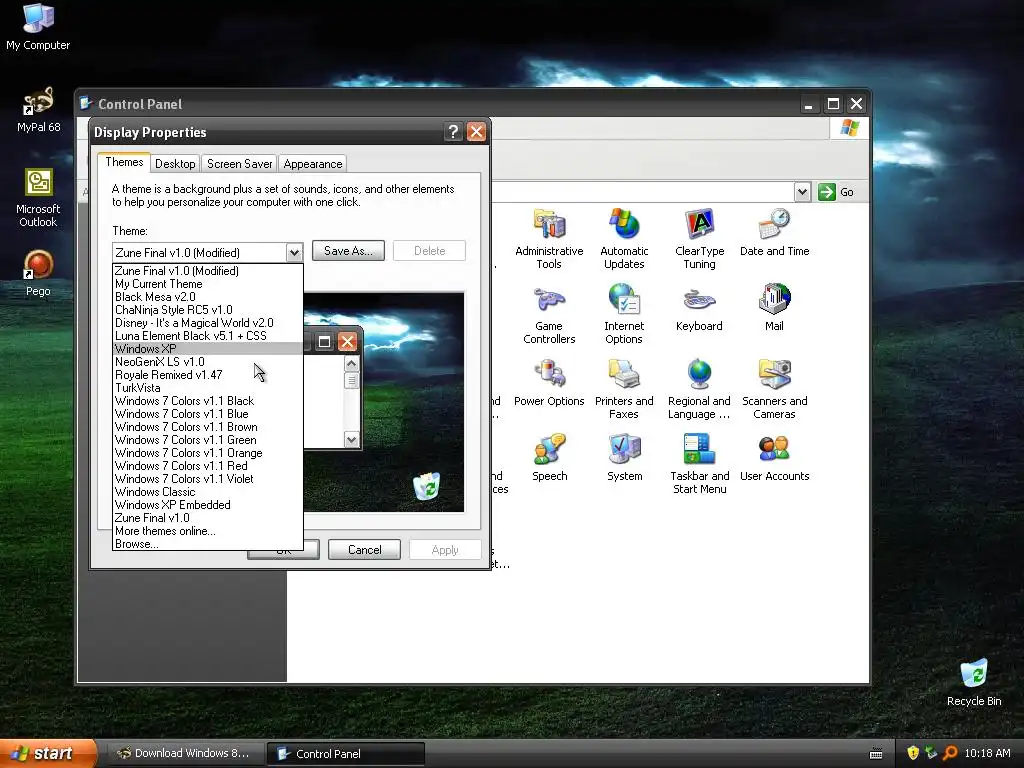The height and width of the screenshot is (768, 1024).
Task: Open Power Options icon
Action: click(549, 383)
